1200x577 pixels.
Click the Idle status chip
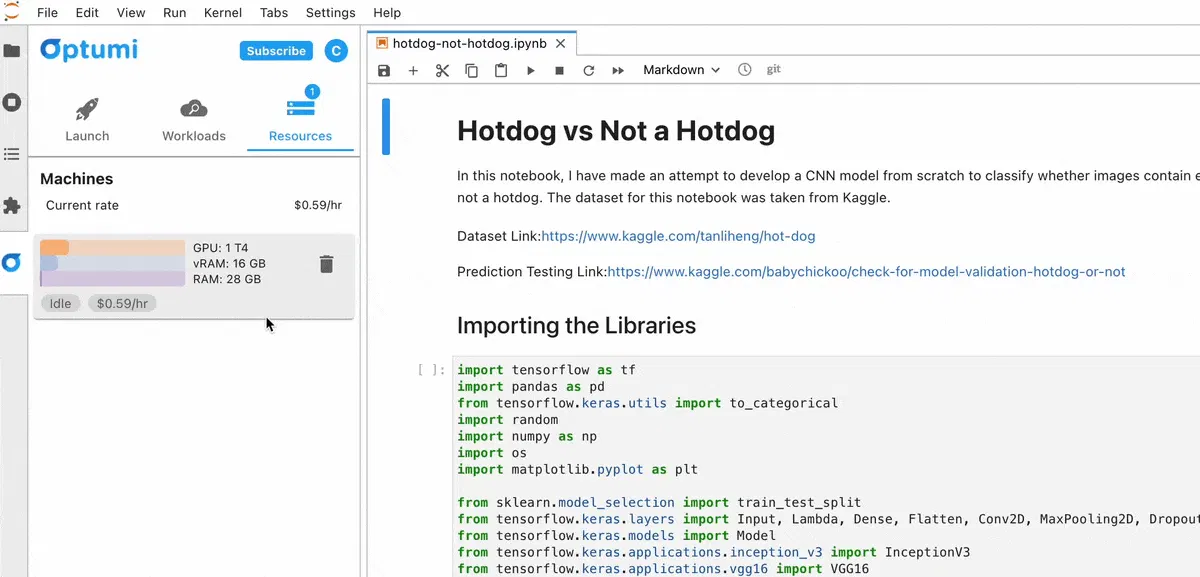(x=61, y=303)
